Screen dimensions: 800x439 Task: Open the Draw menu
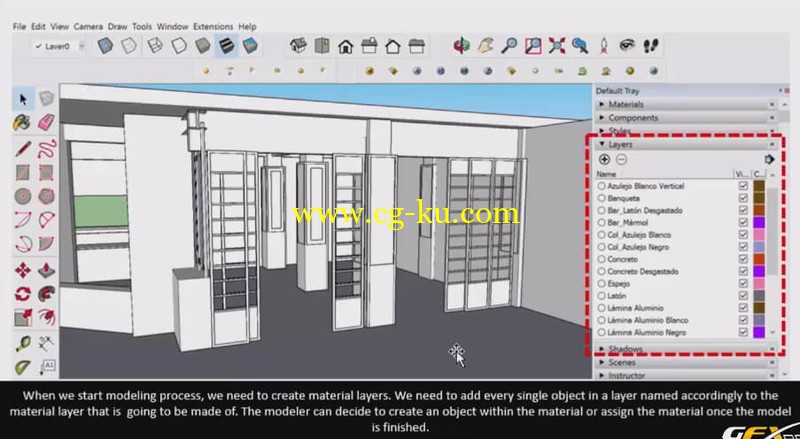coord(117,27)
